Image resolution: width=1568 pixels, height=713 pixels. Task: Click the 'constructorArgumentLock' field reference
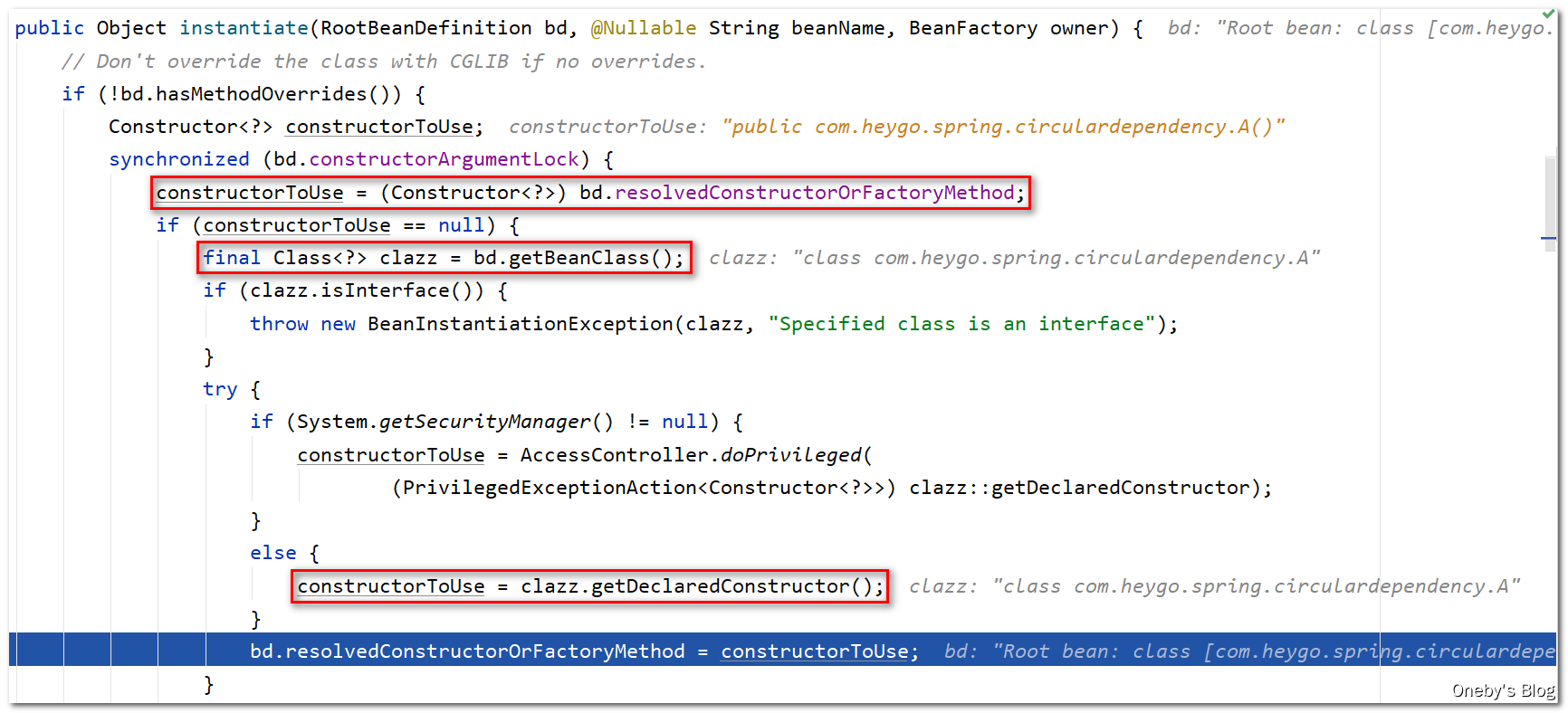pyautogui.click(x=444, y=159)
